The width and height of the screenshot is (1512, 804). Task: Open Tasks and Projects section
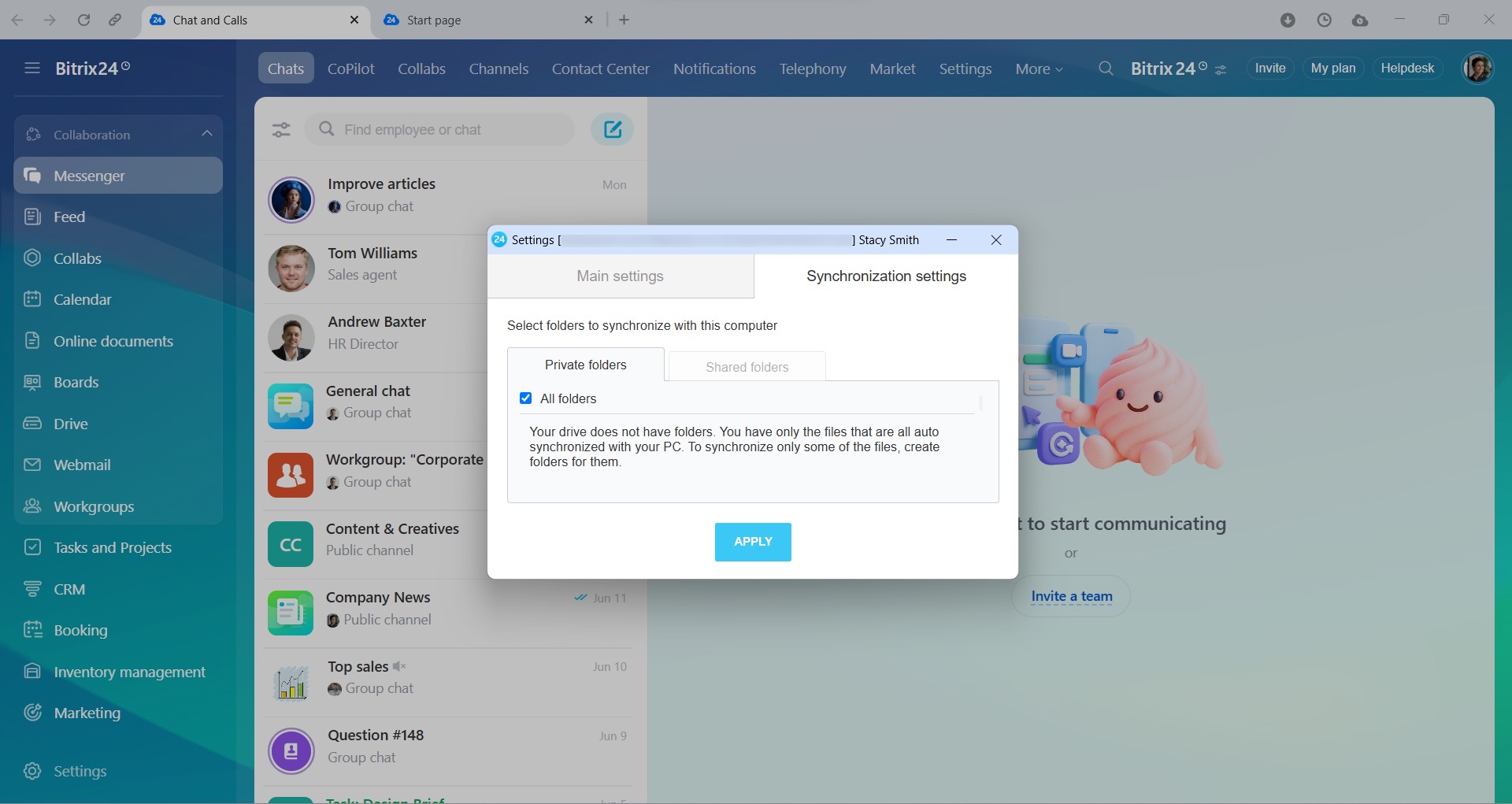tap(118, 547)
